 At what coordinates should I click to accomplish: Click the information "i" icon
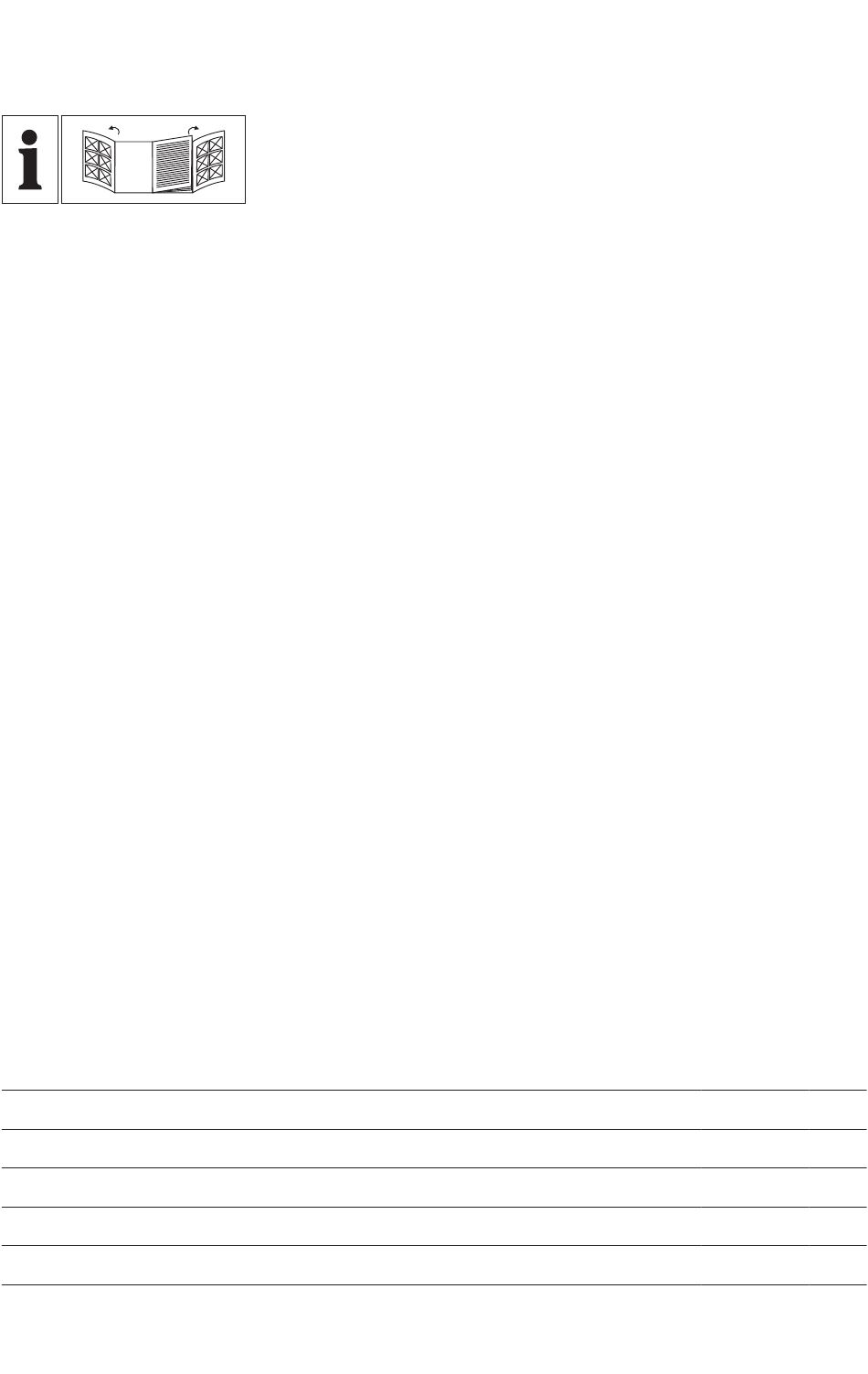30,159
